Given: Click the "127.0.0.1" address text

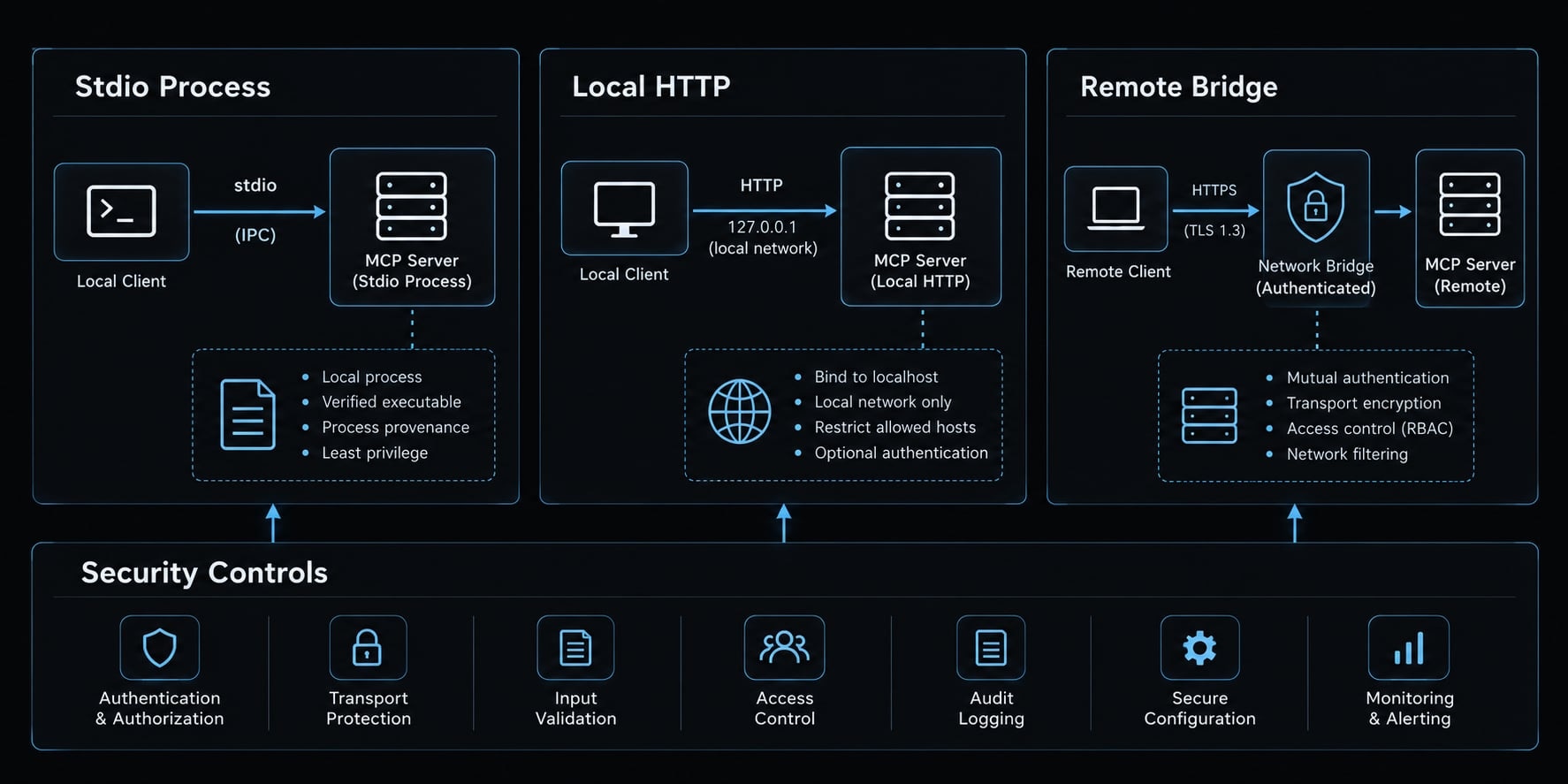Looking at the screenshot, I should point(762,227).
